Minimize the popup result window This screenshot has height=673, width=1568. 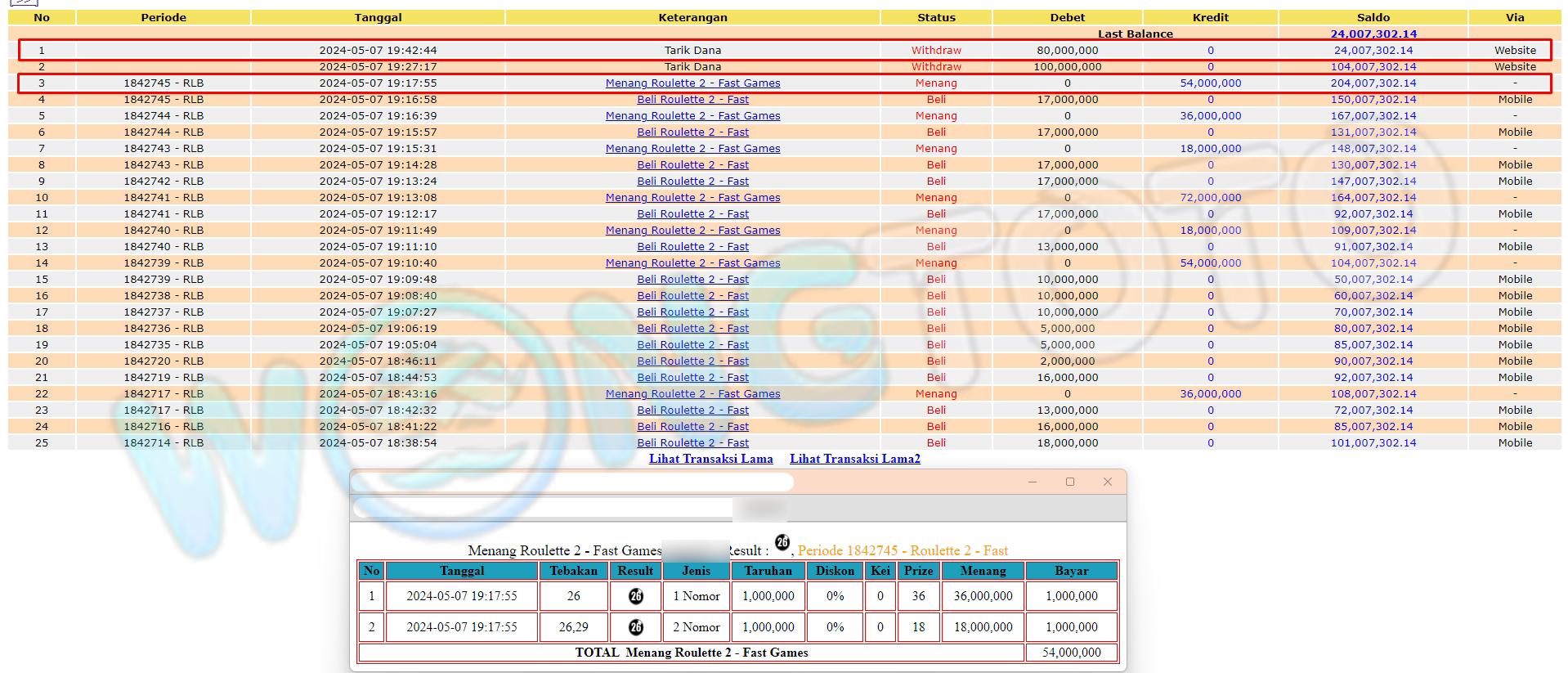coord(1033,482)
